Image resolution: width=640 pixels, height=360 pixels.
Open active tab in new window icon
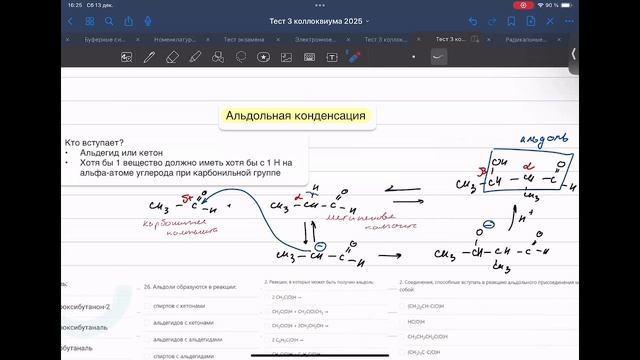pos(475,40)
